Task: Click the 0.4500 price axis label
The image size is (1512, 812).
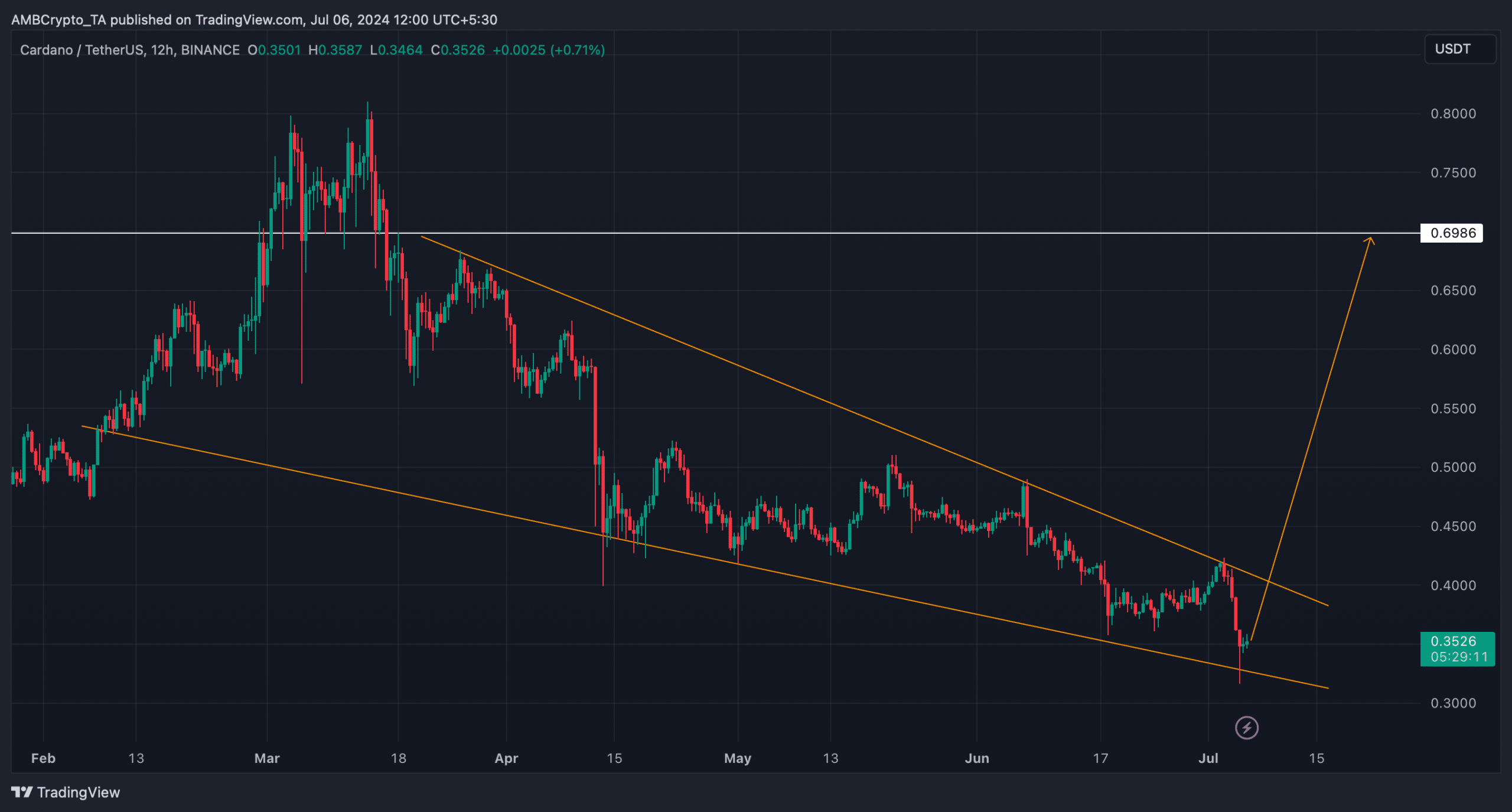Action: tap(1453, 526)
